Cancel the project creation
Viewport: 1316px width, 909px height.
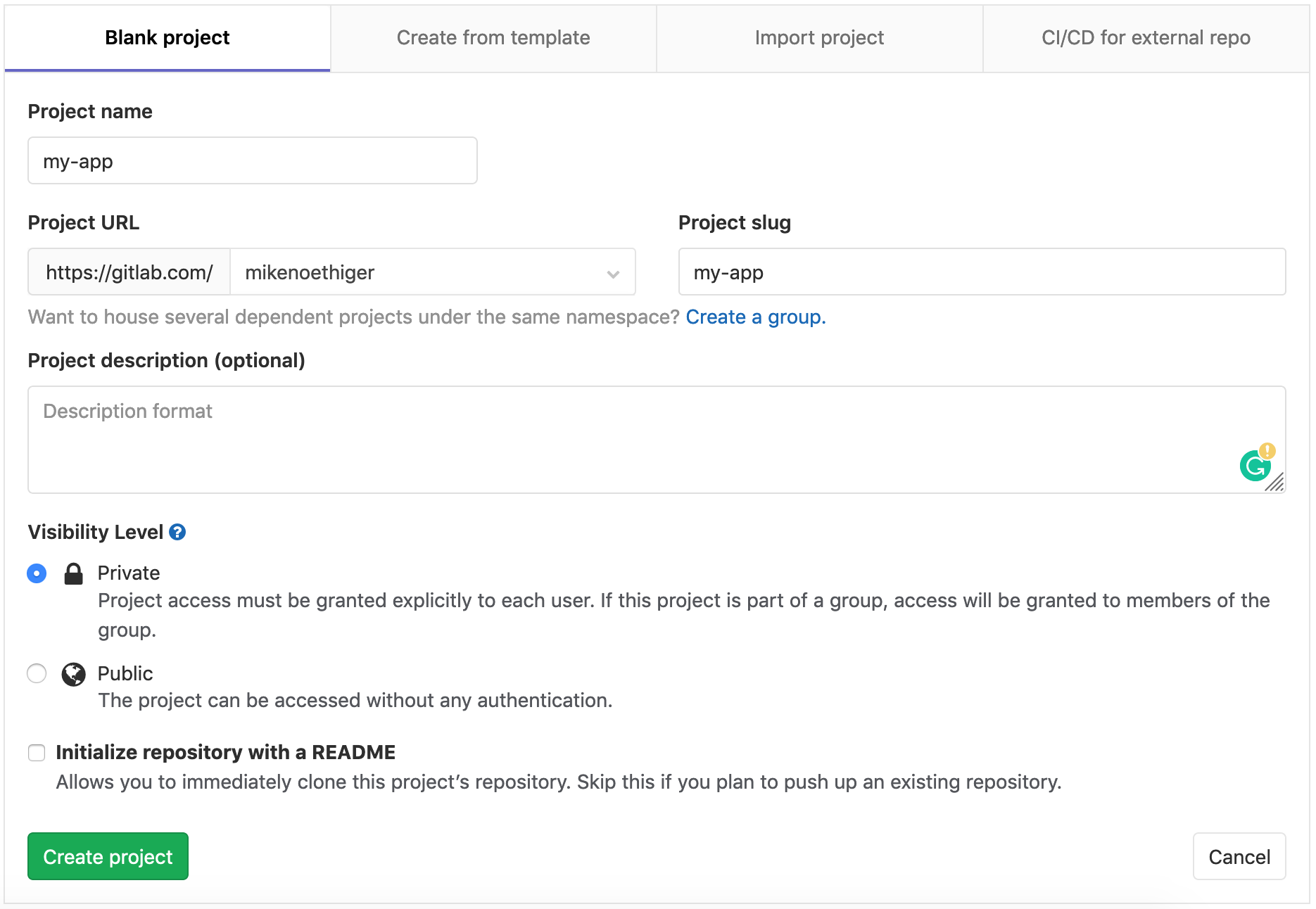[1239, 856]
